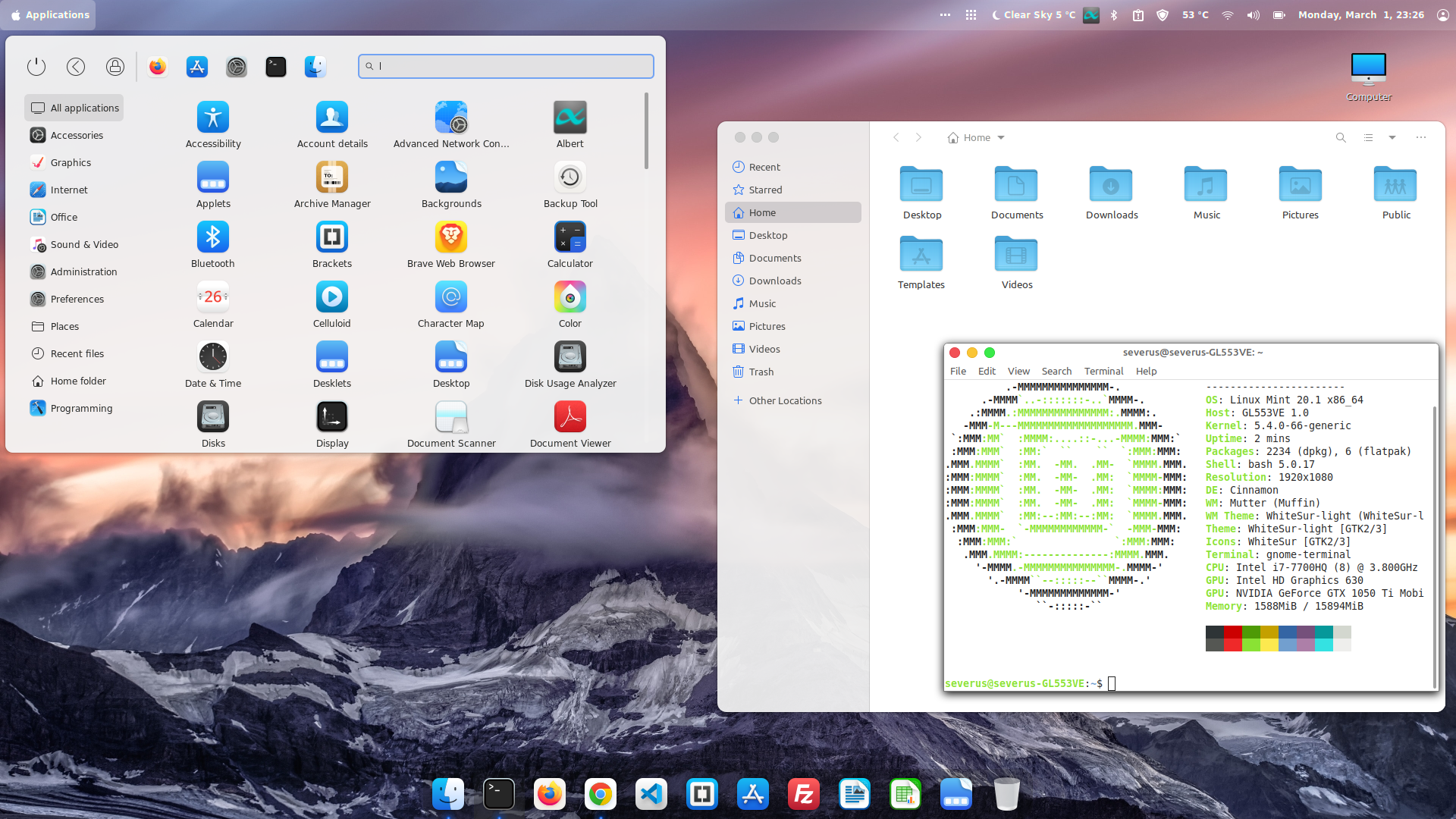
Task: Open the Trash icon in dock
Action: [x=1006, y=794]
